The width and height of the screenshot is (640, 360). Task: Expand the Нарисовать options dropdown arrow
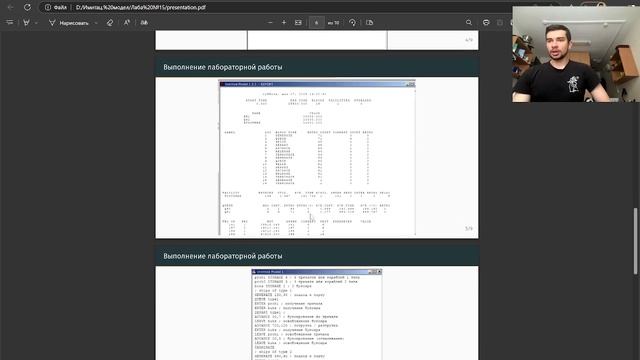pyautogui.click(x=96, y=23)
